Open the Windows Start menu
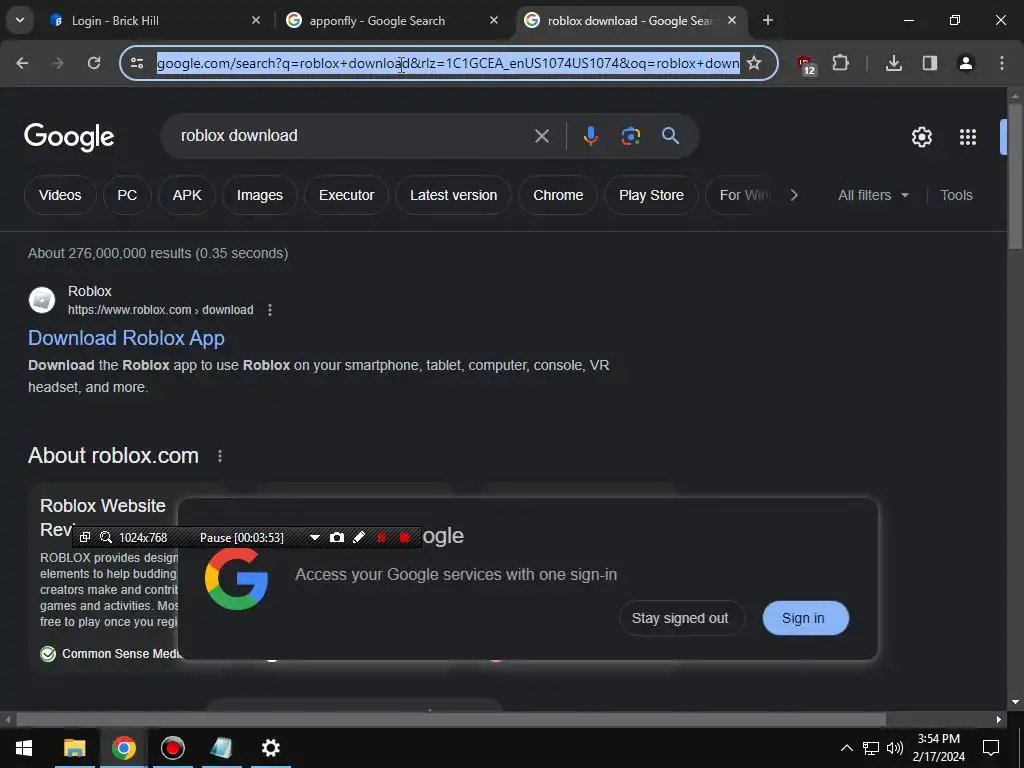Screen dimensions: 1024x768 tap(24, 748)
